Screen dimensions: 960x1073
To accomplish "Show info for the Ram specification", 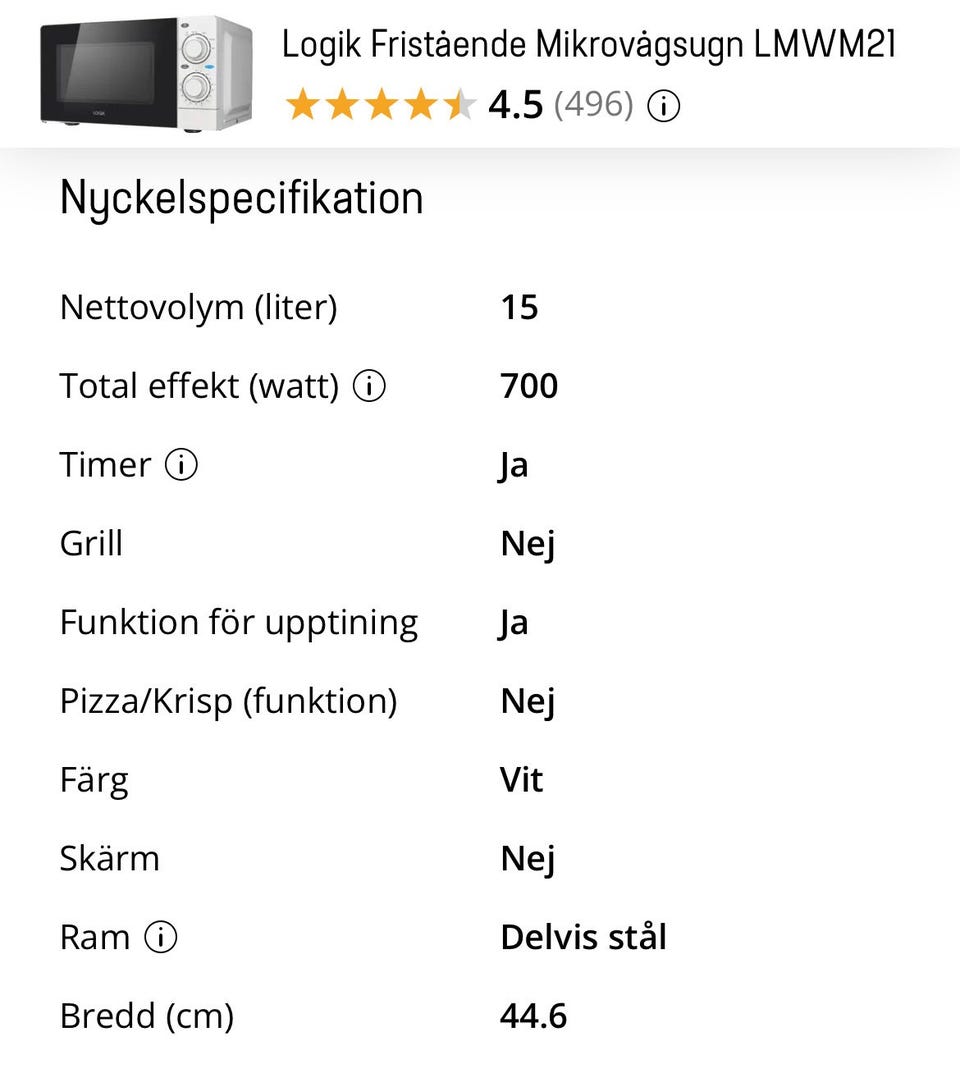I will 161,938.
